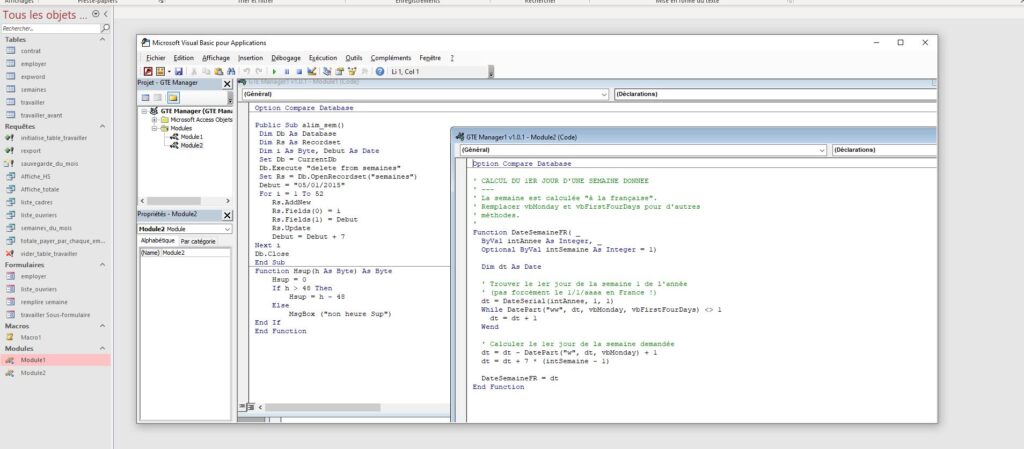The image size is (1024, 449).
Task: Open the Module2 object dropdown in Properties
Action: 227,229
